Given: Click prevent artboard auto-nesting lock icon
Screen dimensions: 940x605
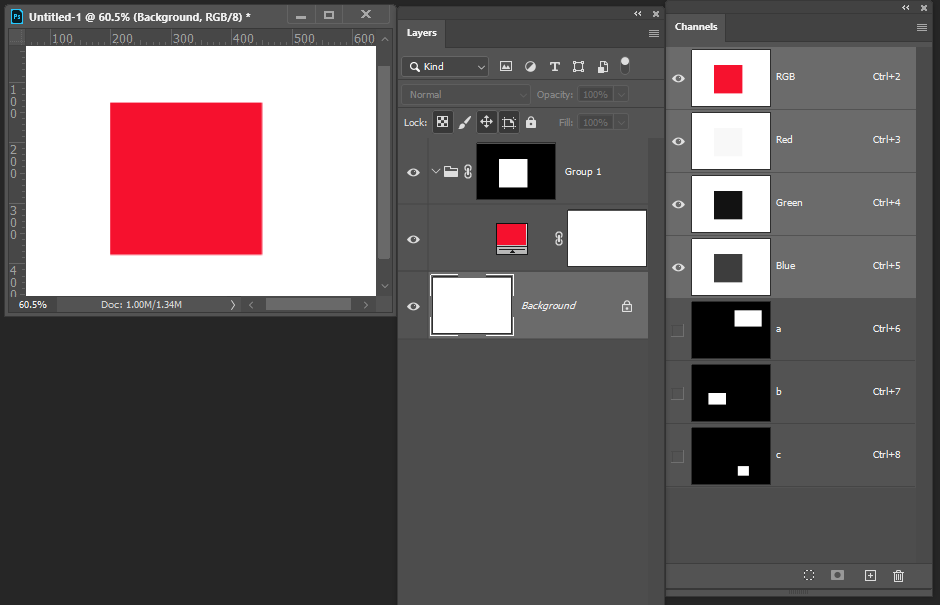Looking at the screenshot, I should (x=508, y=122).
